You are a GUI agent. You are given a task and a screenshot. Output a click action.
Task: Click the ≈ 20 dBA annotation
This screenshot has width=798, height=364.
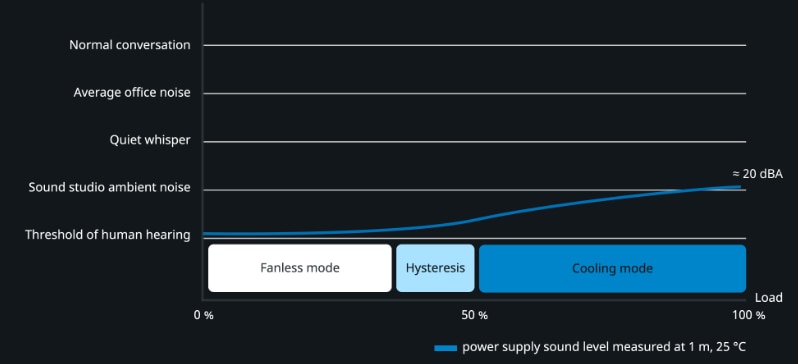[x=757, y=174]
